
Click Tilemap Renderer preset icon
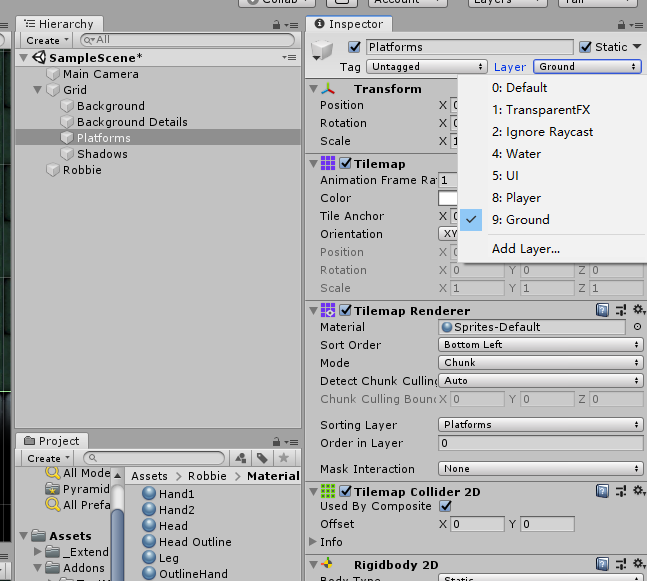621,310
